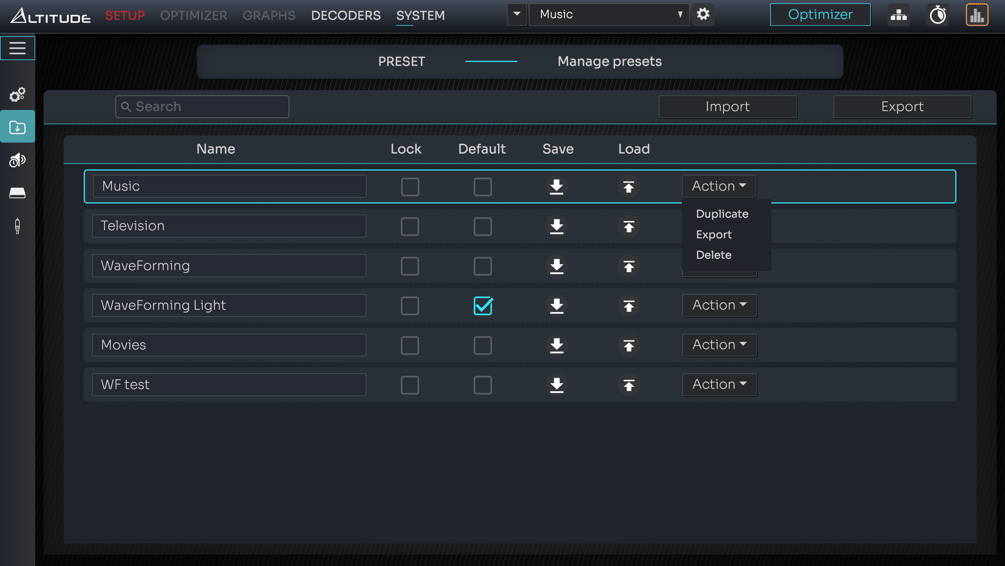Lock the WF test preset
The image size is (1005, 566).
(410, 385)
